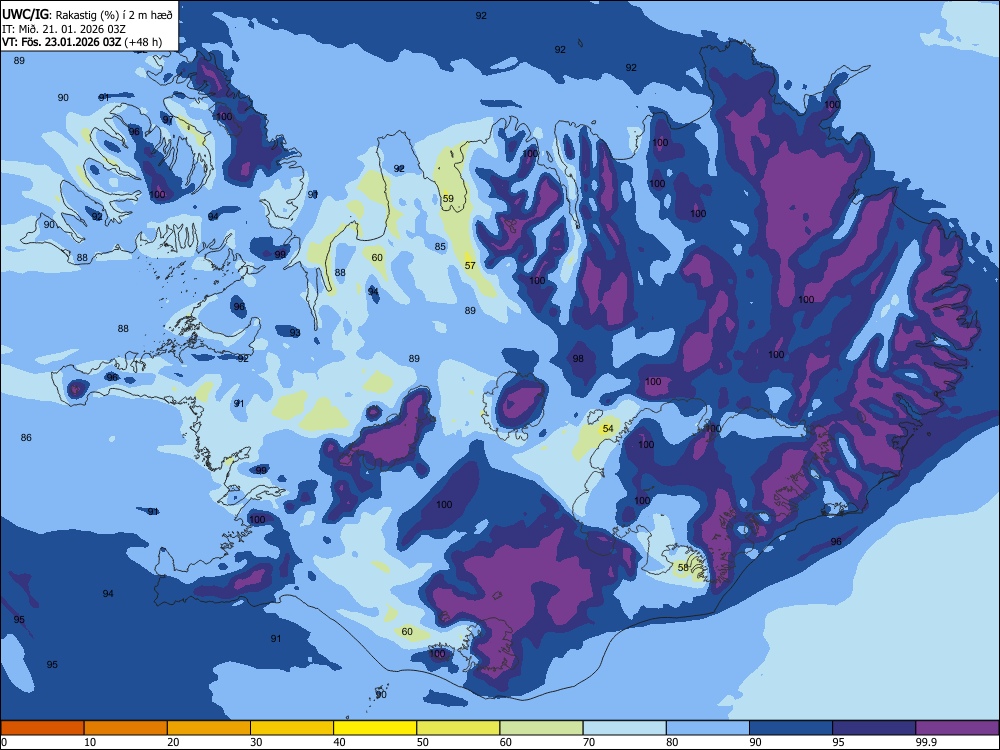
Task: Click the 'IT: Mið. 21. 01. 2026 03Z' line
Action: tap(64, 29)
